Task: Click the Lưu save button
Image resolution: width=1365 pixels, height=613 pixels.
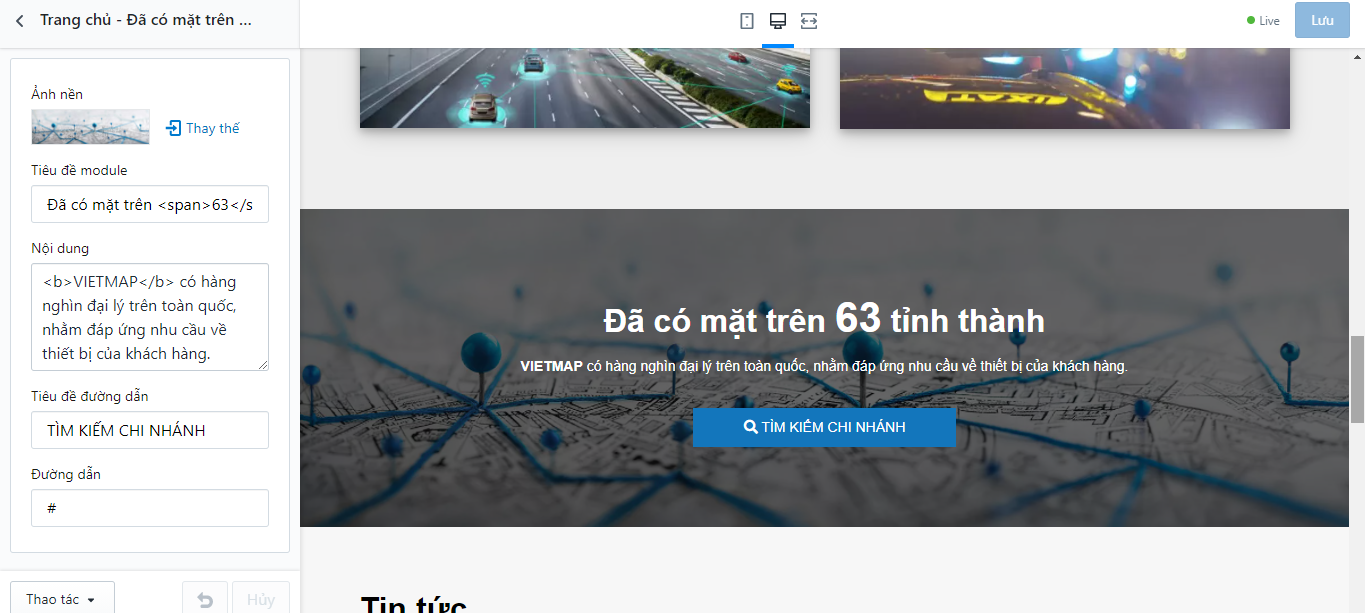Action: [x=1322, y=20]
